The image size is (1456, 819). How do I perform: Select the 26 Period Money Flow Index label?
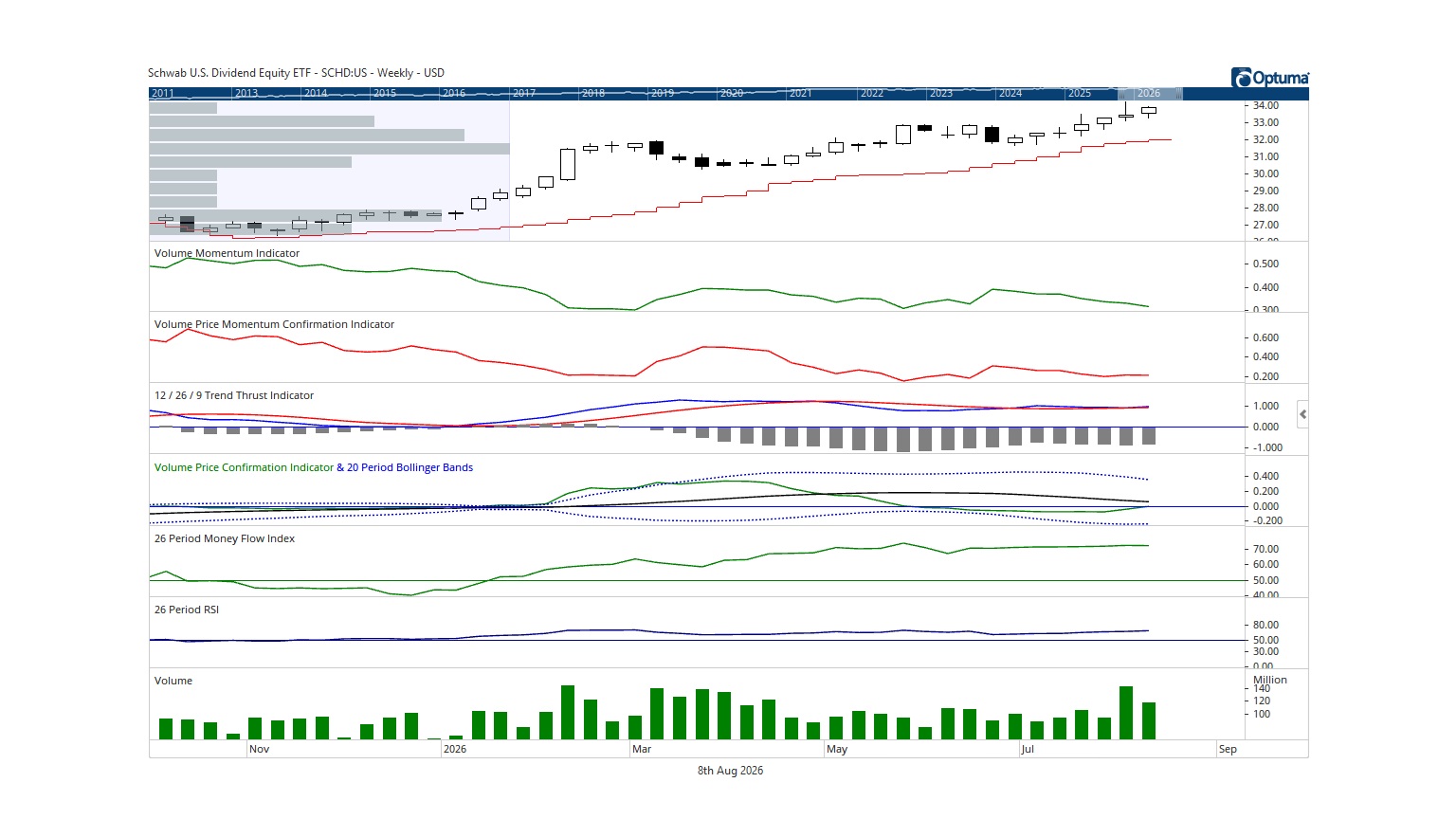click(225, 538)
